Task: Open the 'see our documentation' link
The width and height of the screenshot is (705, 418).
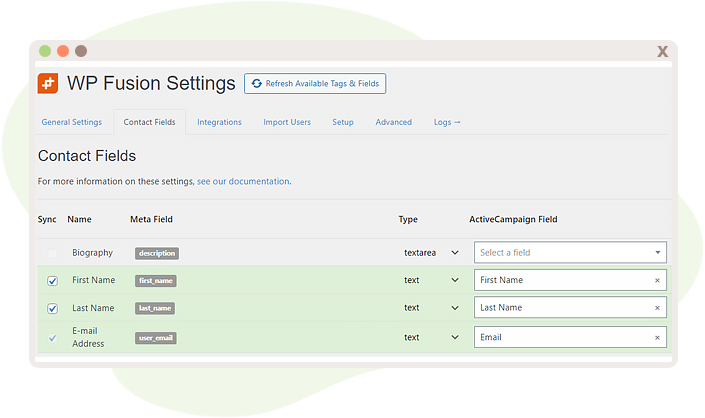Action: 243,181
